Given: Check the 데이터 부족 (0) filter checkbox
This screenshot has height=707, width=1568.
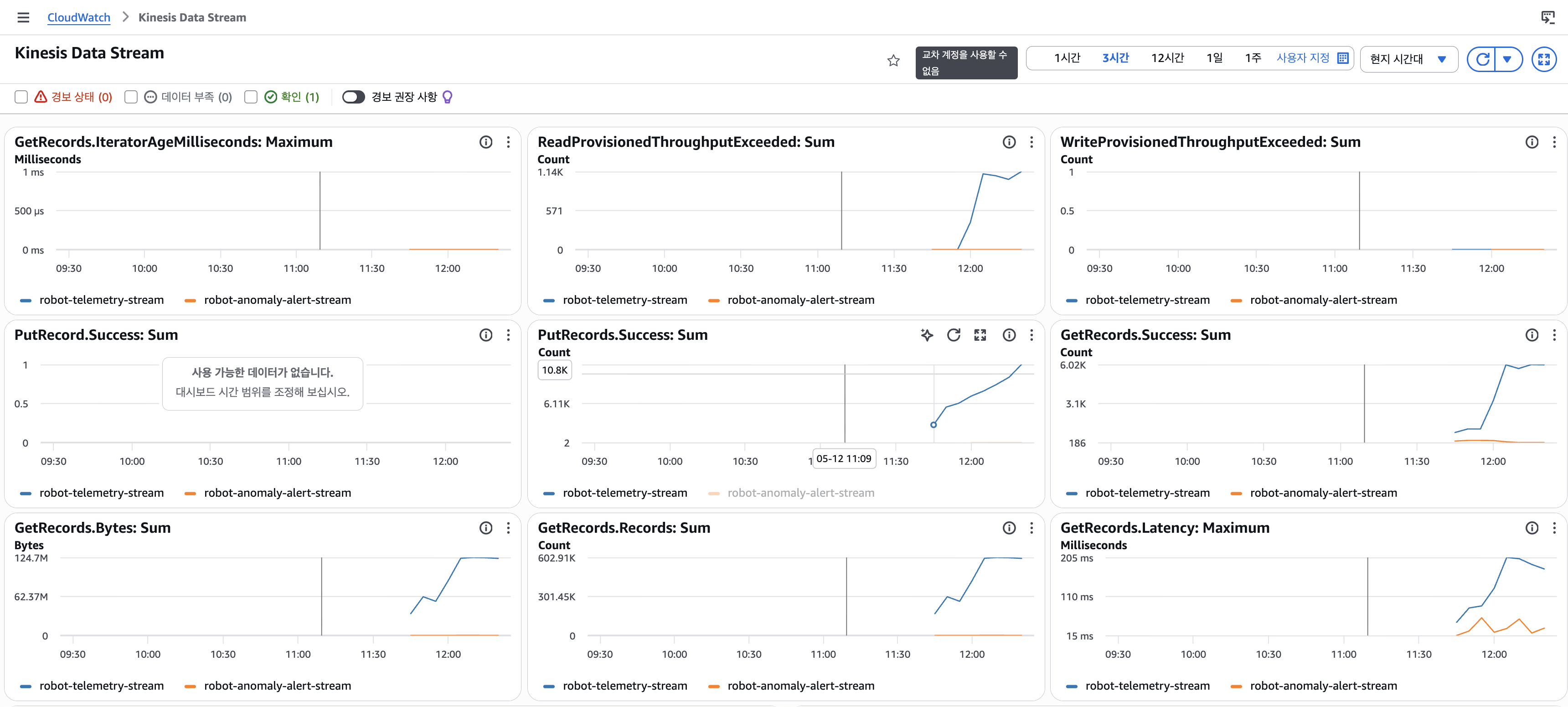Looking at the screenshot, I should click(131, 98).
